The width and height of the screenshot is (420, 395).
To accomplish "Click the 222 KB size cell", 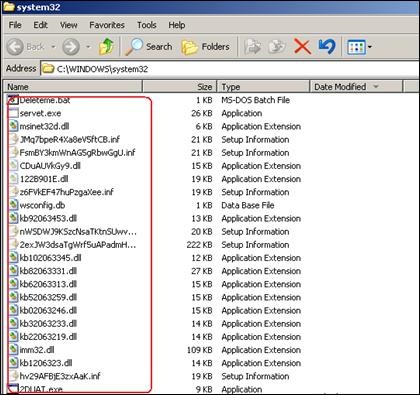I will click(199, 245).
